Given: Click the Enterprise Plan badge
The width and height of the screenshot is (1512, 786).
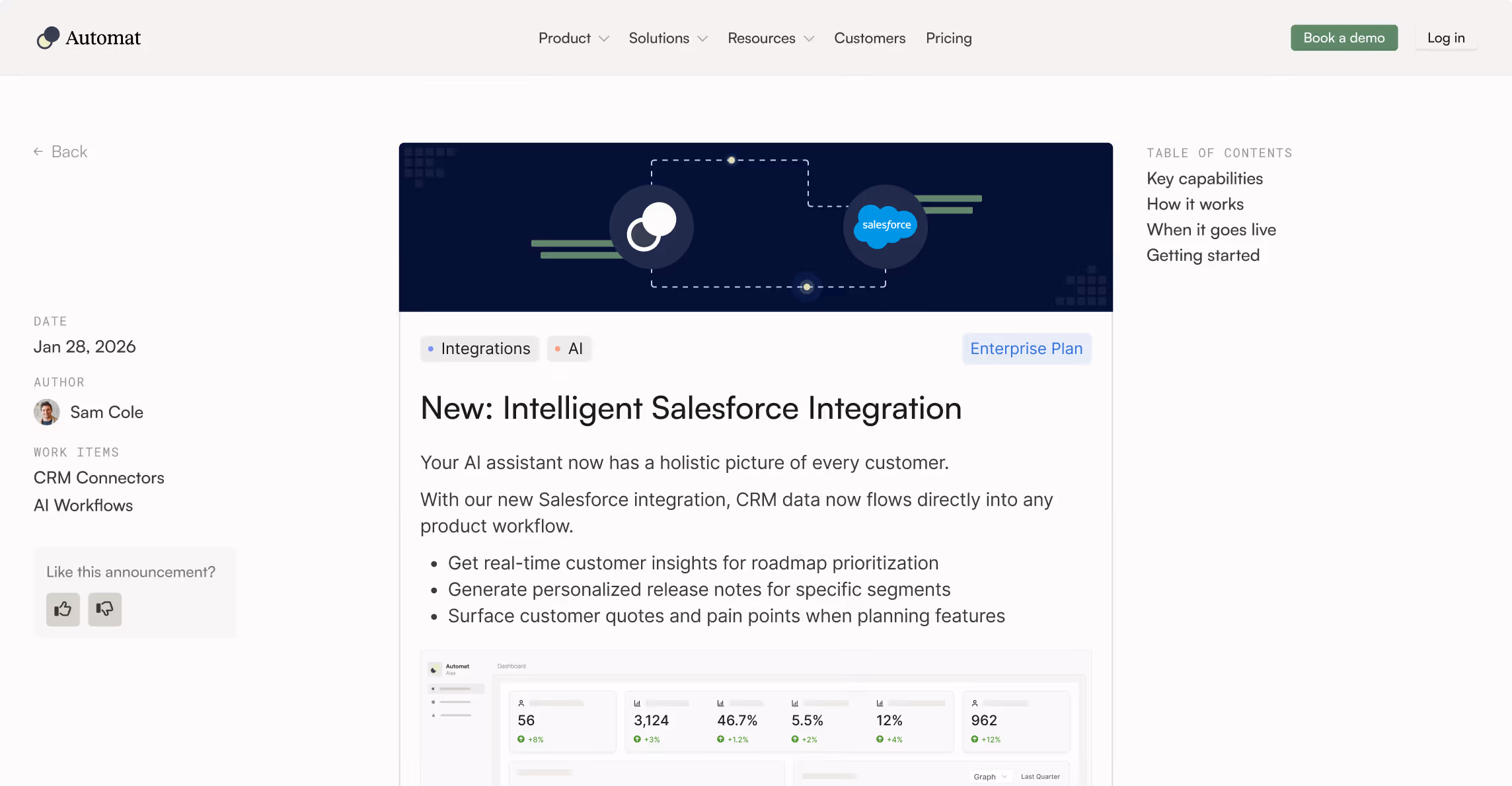Looking at the screenshot, I should [x=1026, y=349].
